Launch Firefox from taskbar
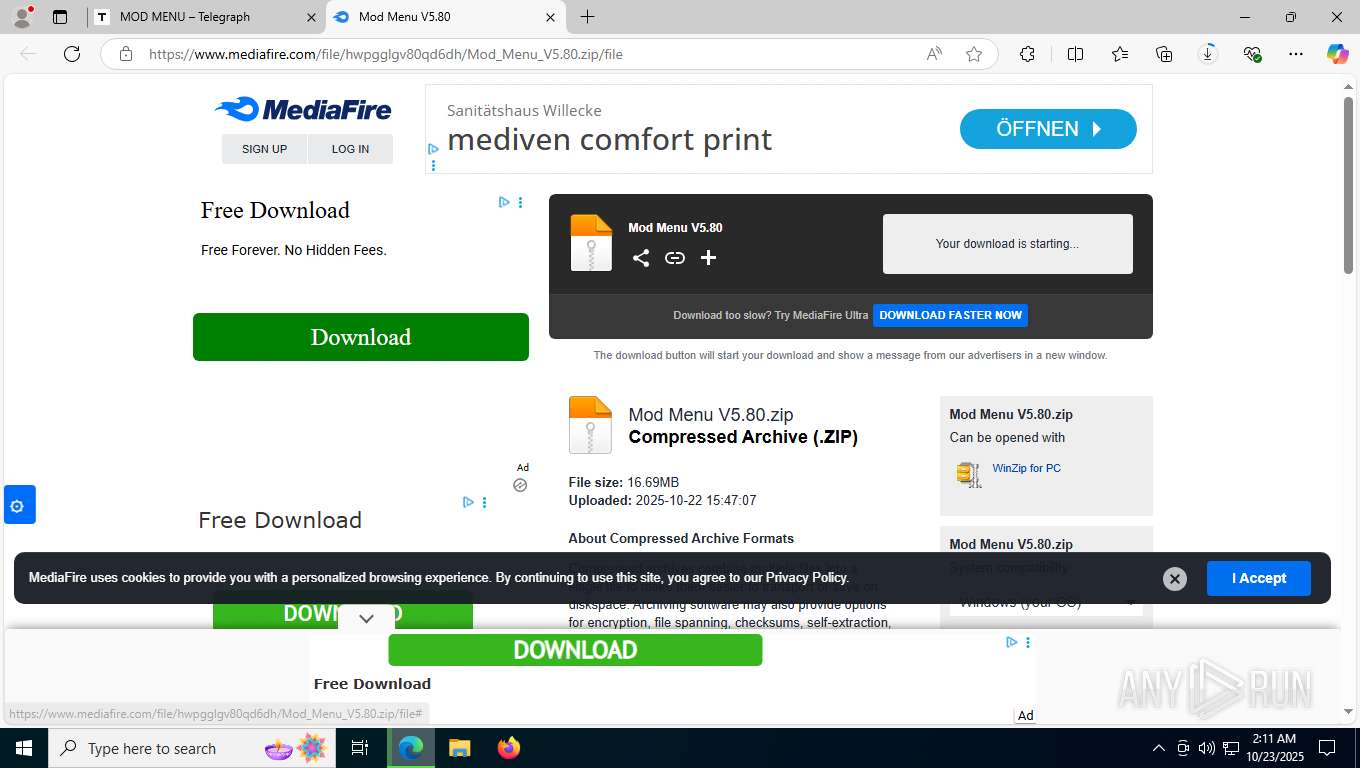1360x768 pixels. coord(509,748)
